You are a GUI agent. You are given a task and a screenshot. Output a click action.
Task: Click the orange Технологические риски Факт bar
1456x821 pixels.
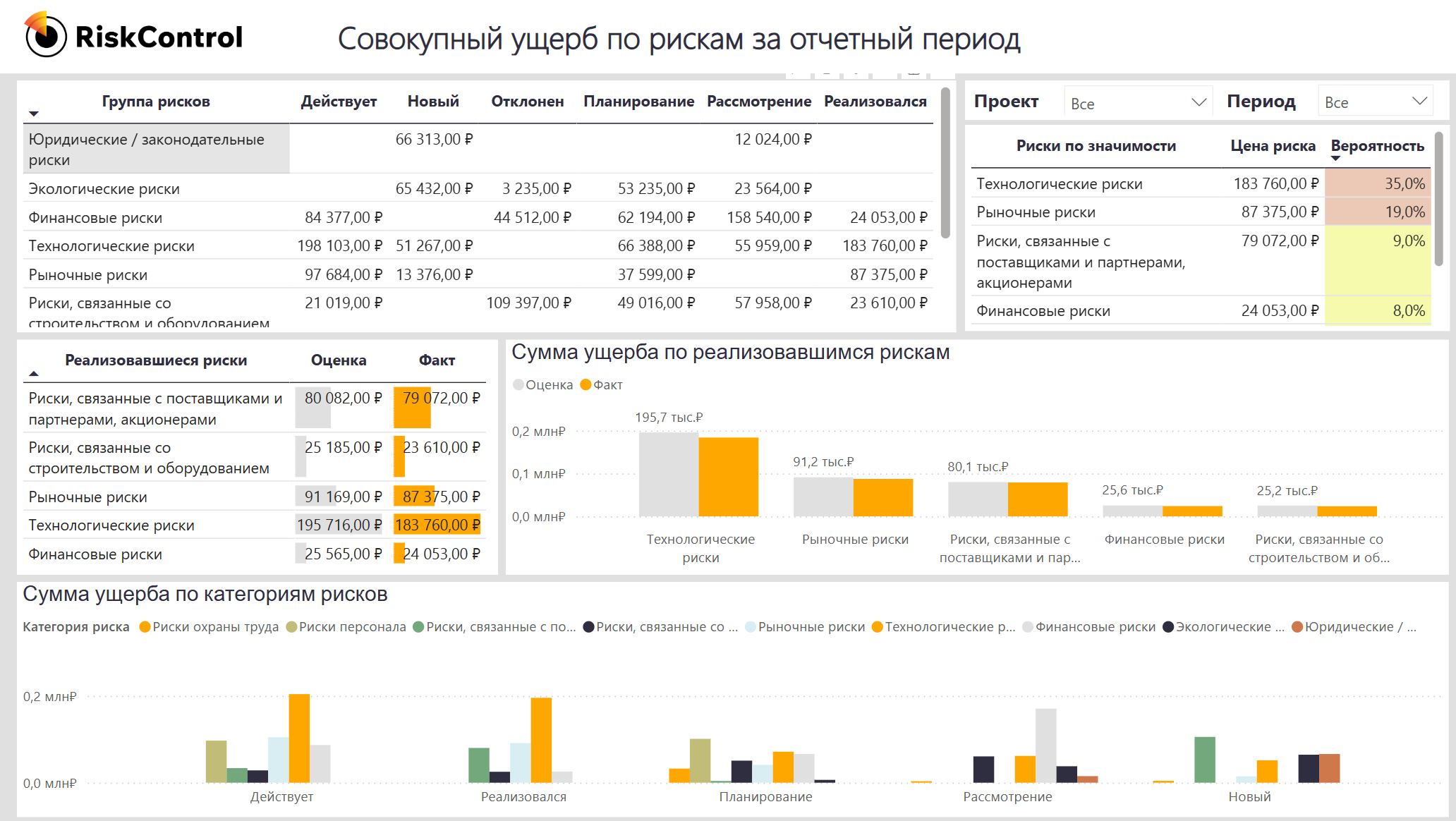point(729,477)
